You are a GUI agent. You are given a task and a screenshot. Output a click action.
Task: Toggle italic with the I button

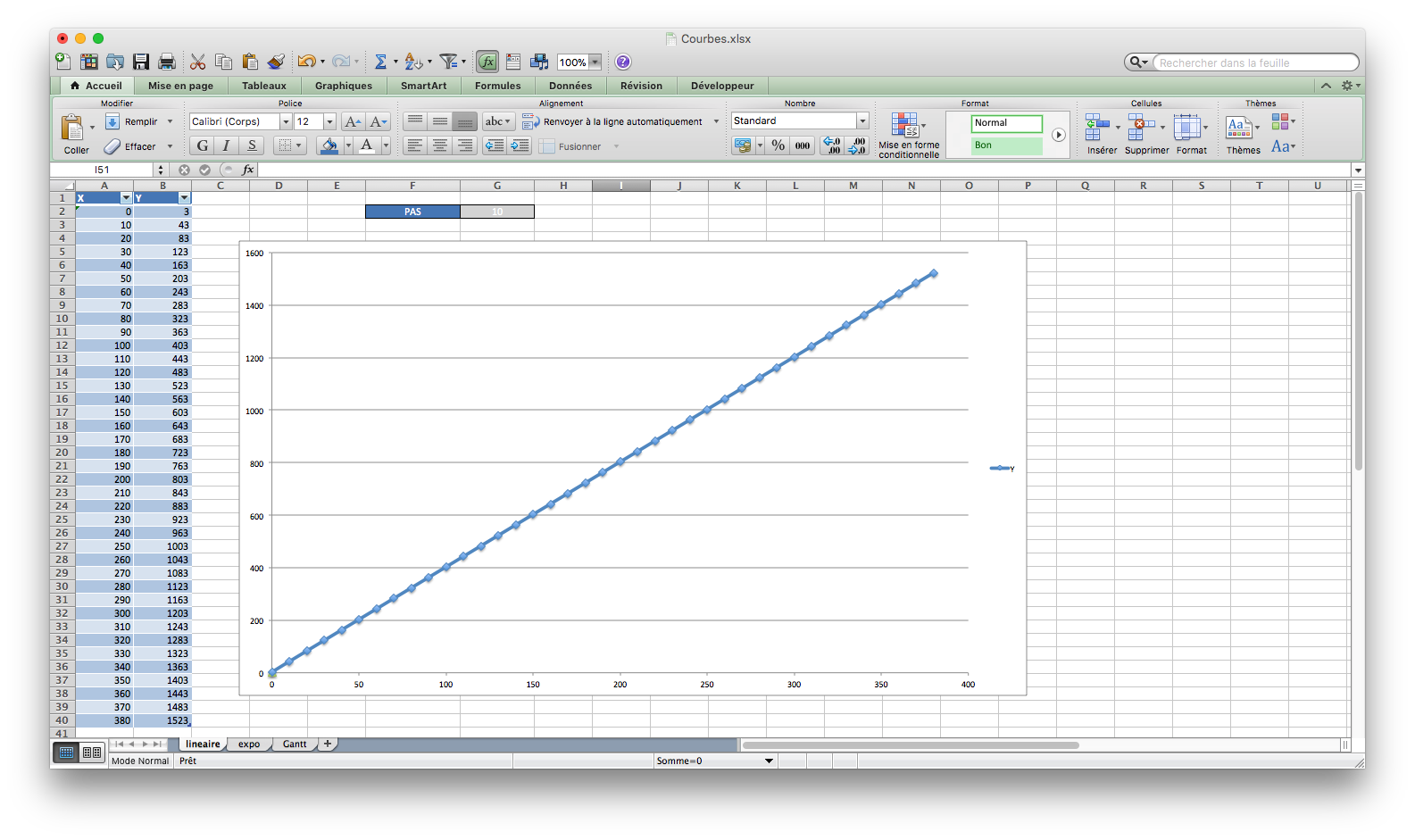tap(227, 146)
